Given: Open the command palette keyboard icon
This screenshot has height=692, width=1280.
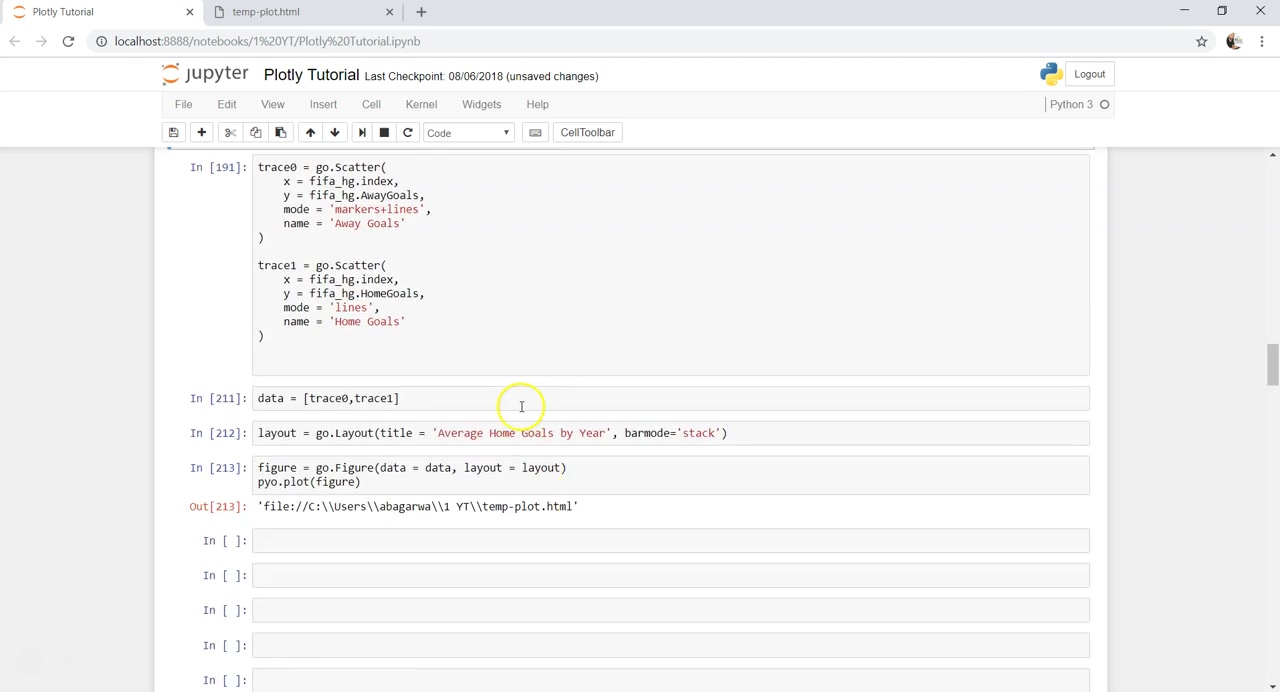Looking at the screenshot, I should (x=535, y=133).
